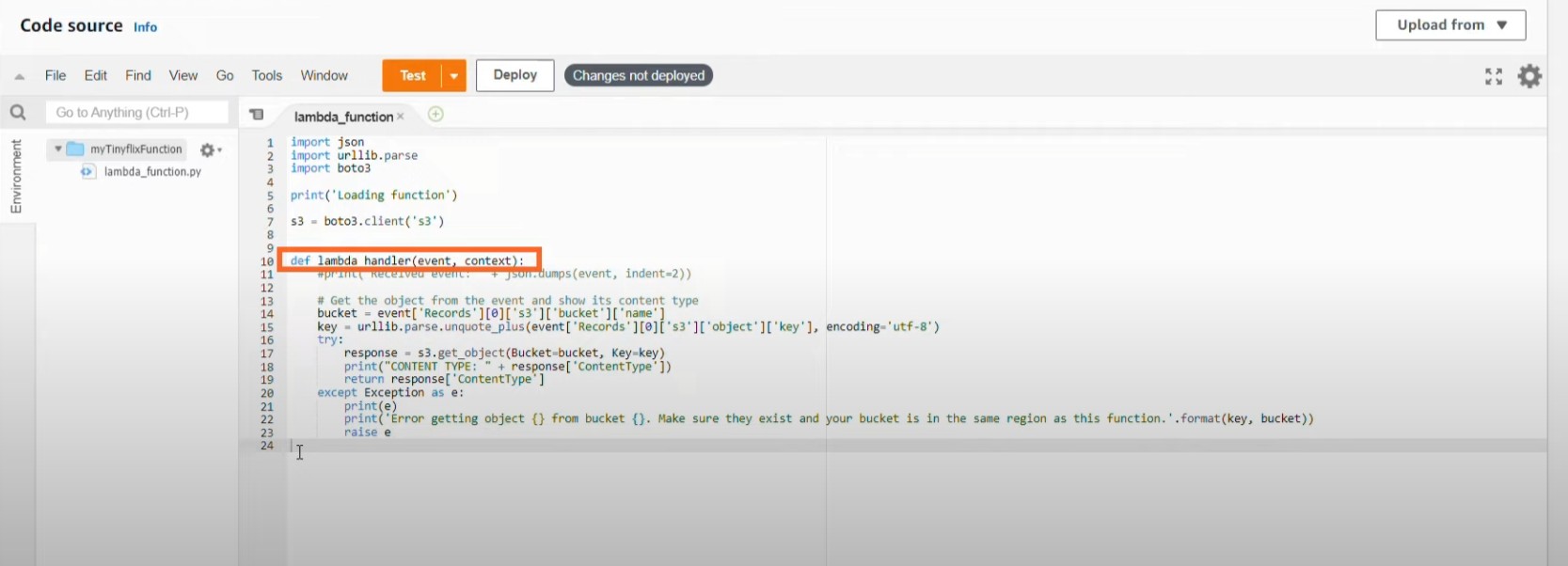Collapse the menu bar arrow icon
Viewport: 1568px width, 566px height.
[20, 76]
